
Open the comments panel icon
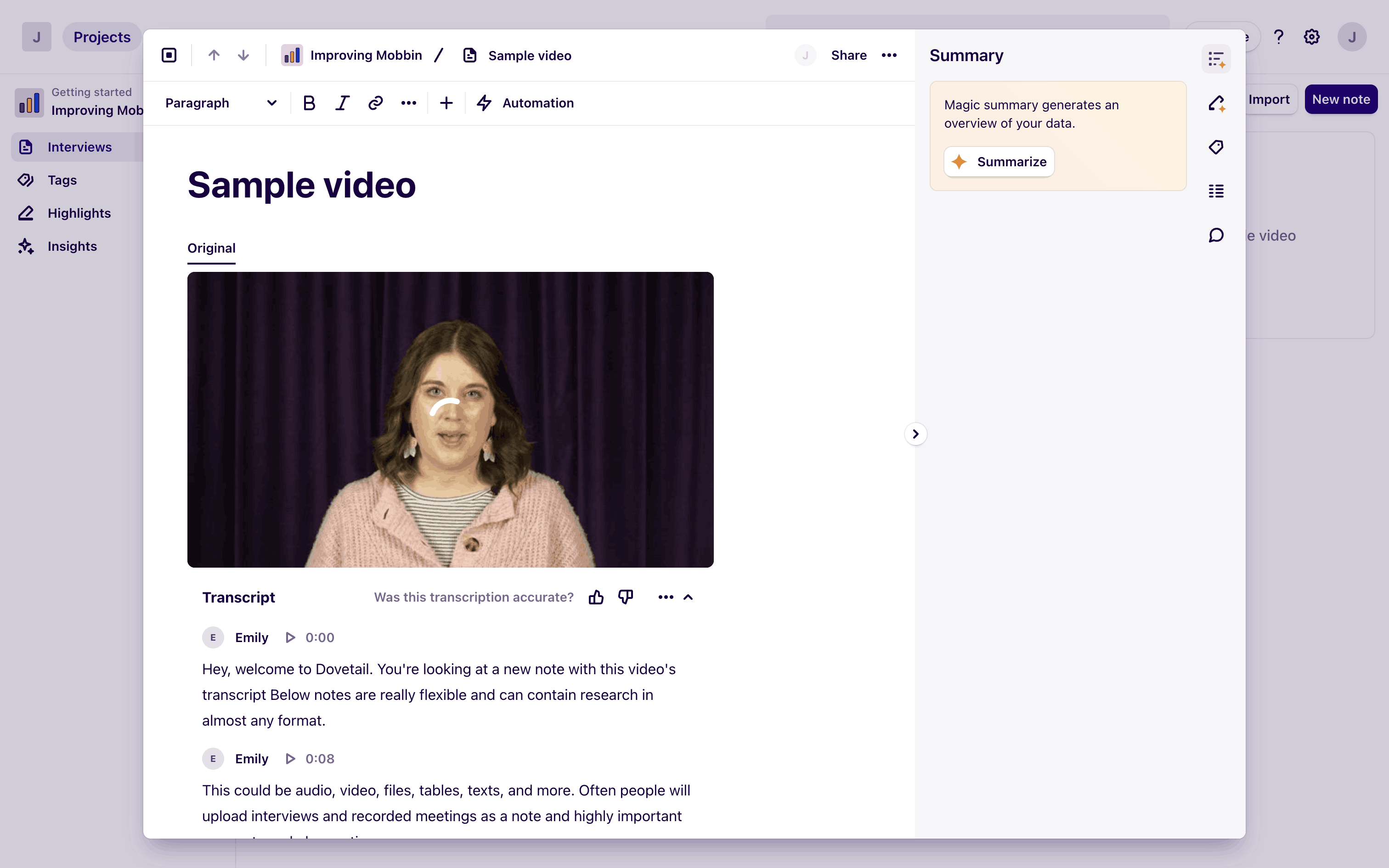[1216, 235]
